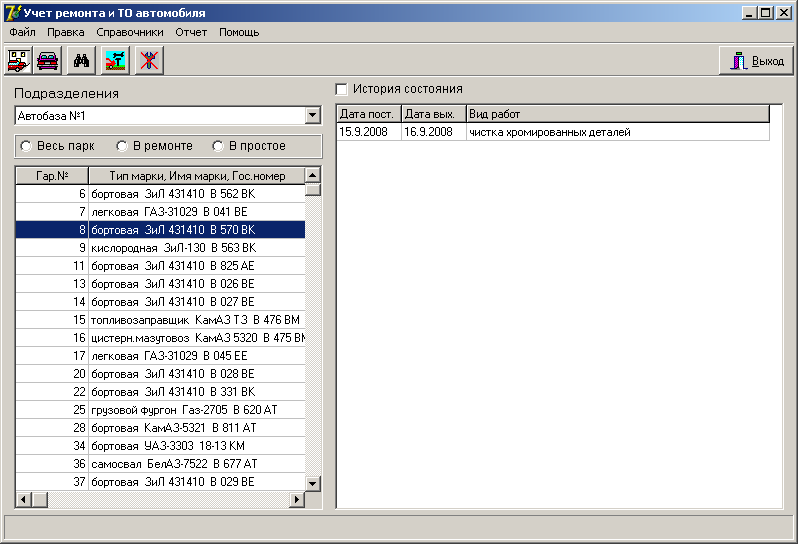Click the red car toolbar icon
The width and height of the screenshot is (798, 544).
tap(47, 61)
